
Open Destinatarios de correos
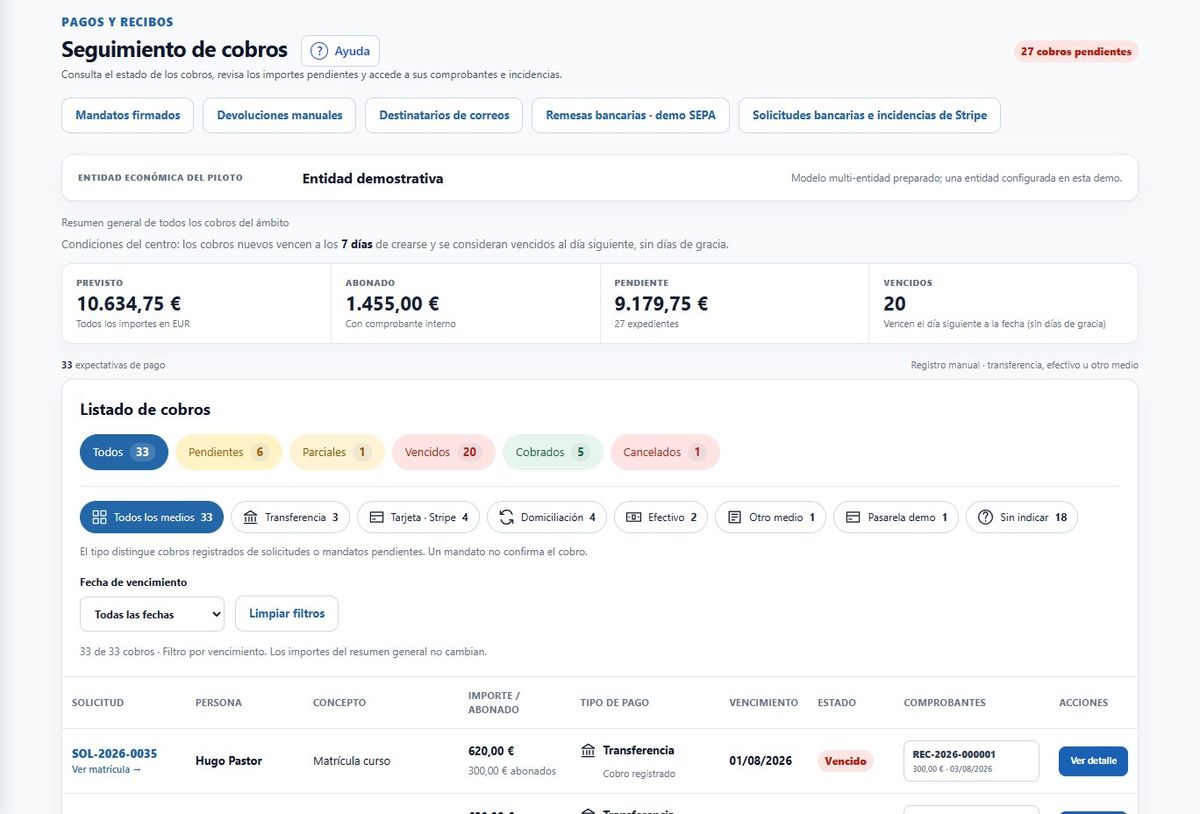(x=444, y=115)
